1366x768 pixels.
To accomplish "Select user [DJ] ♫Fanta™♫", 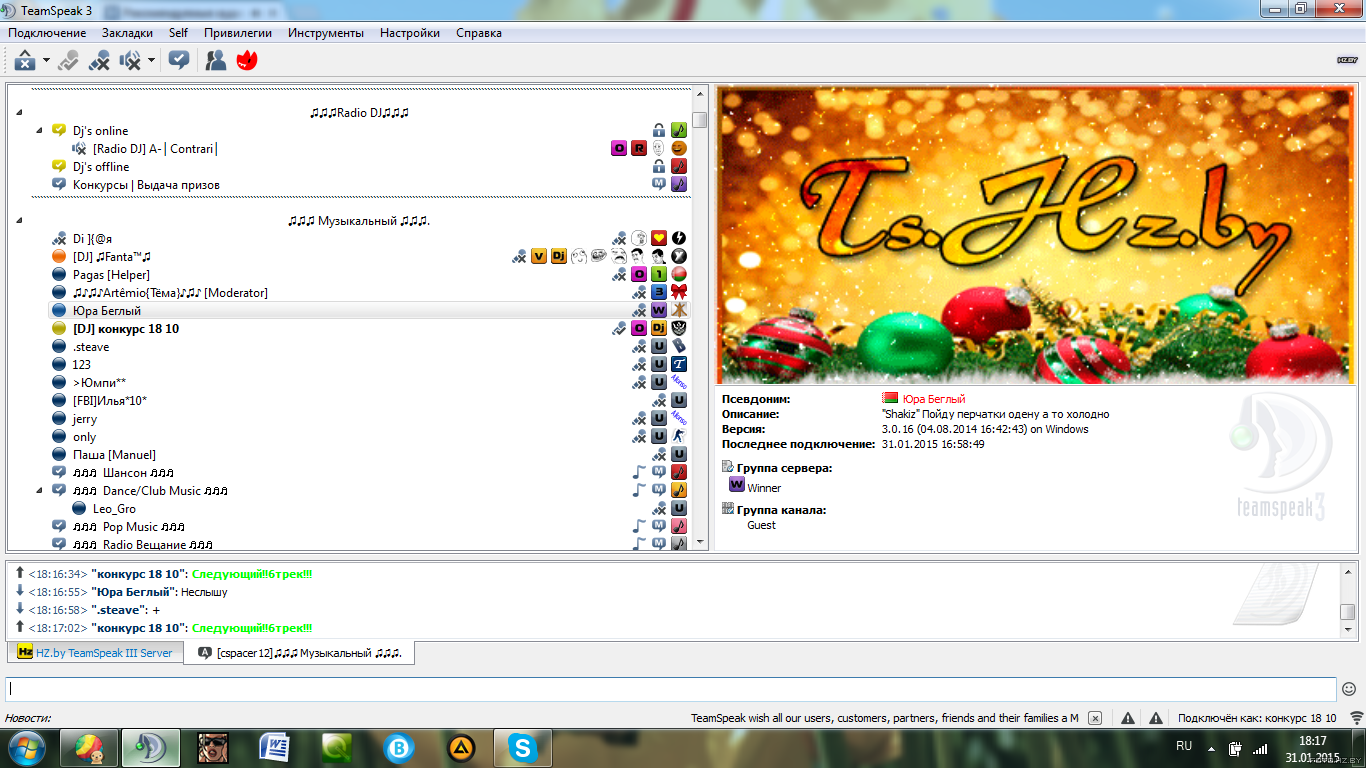I will click(112, 257).
